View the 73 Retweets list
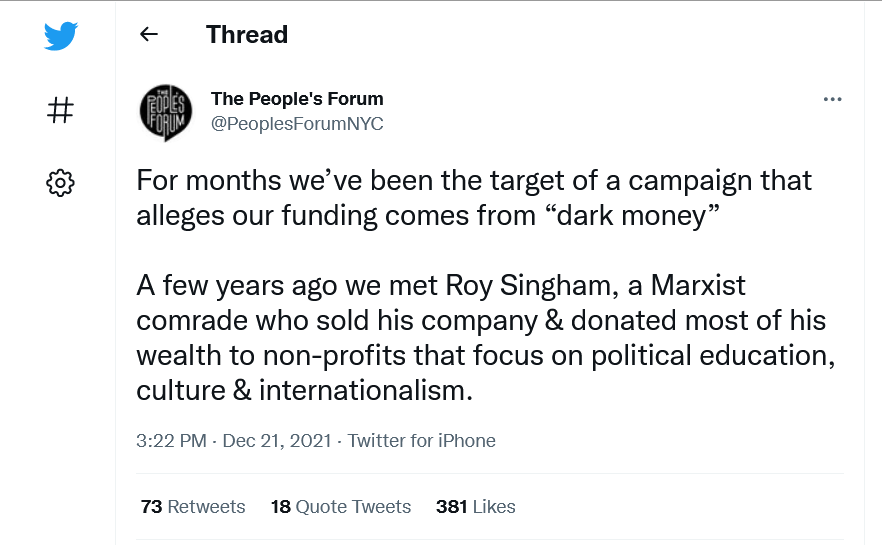882x545 pixels. (x=193, y=507)
